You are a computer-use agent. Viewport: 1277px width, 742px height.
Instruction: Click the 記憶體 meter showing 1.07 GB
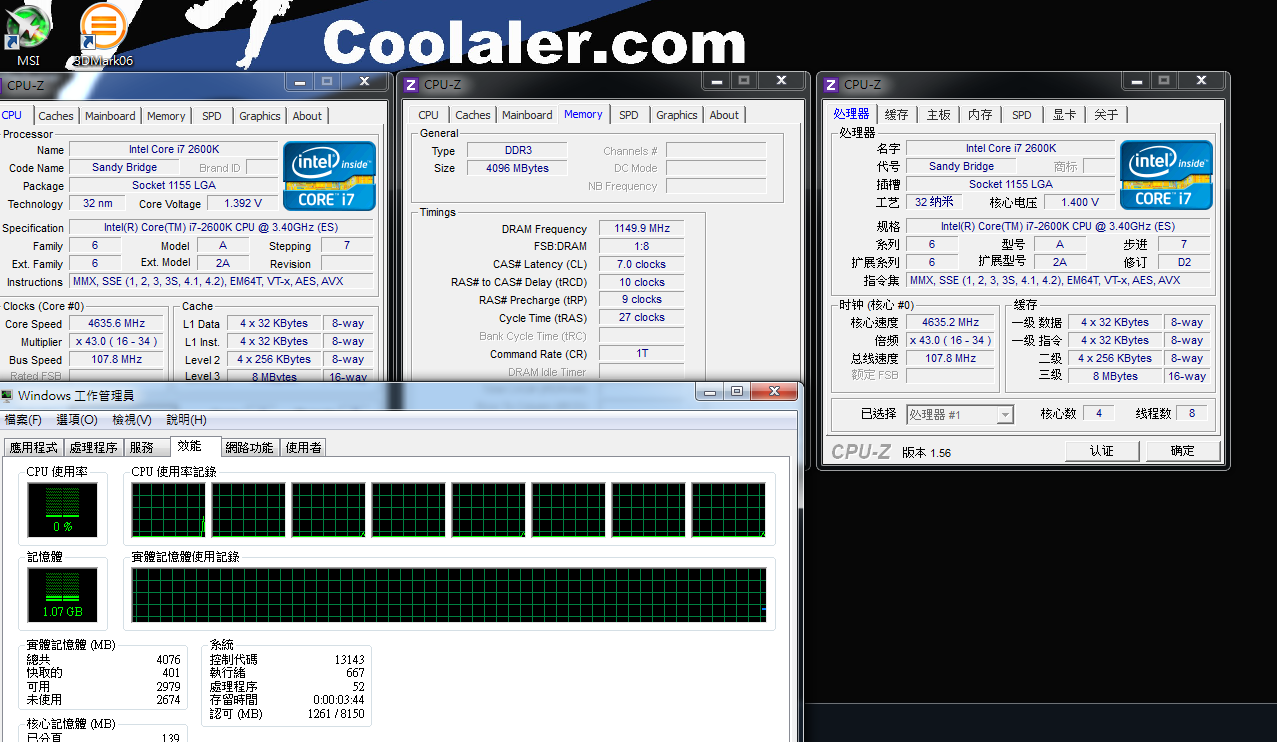(62, 595)
